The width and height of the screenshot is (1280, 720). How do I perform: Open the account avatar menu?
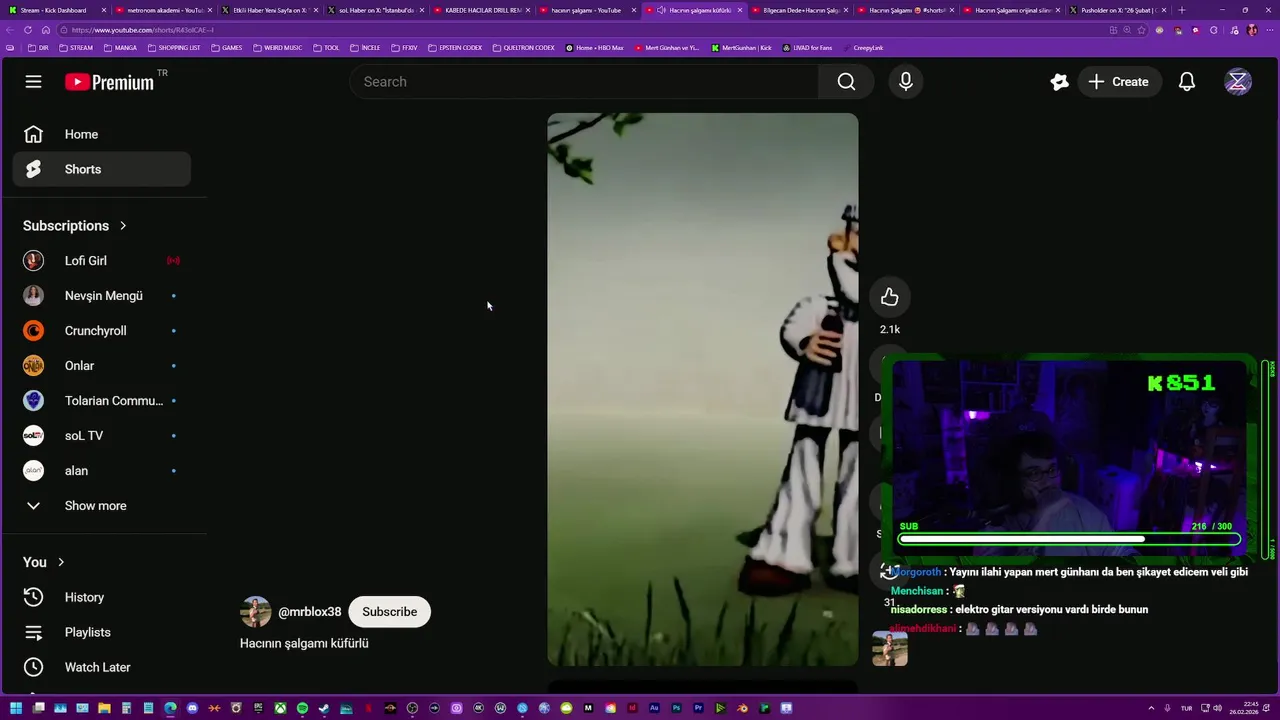(x=1238, y=82)
